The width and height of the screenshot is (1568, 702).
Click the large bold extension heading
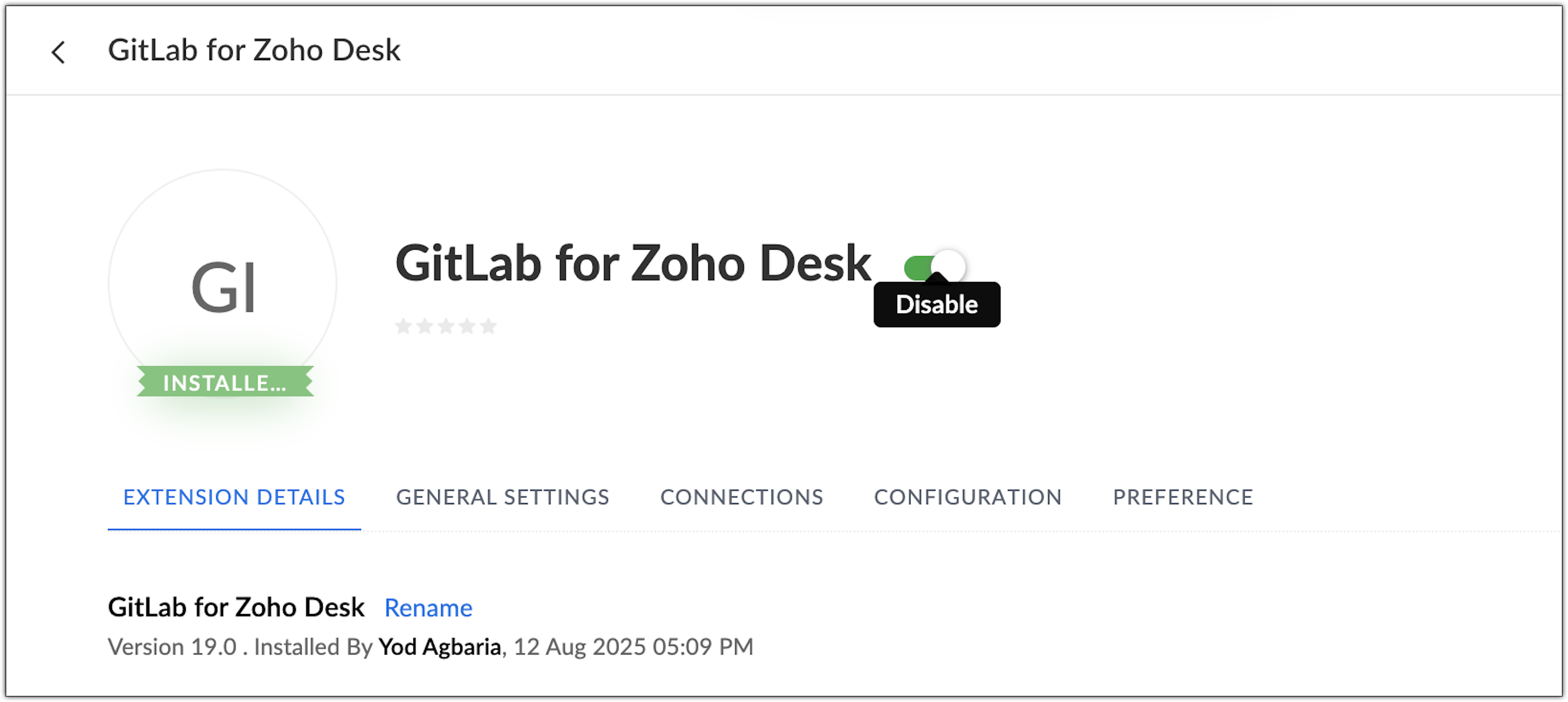coord(633,264)
